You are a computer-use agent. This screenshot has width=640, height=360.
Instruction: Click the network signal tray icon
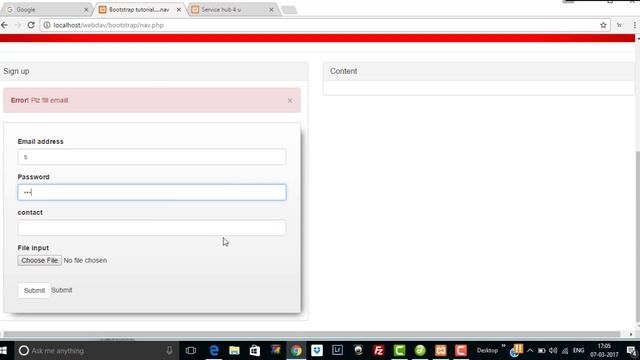[x=565, y=351]
